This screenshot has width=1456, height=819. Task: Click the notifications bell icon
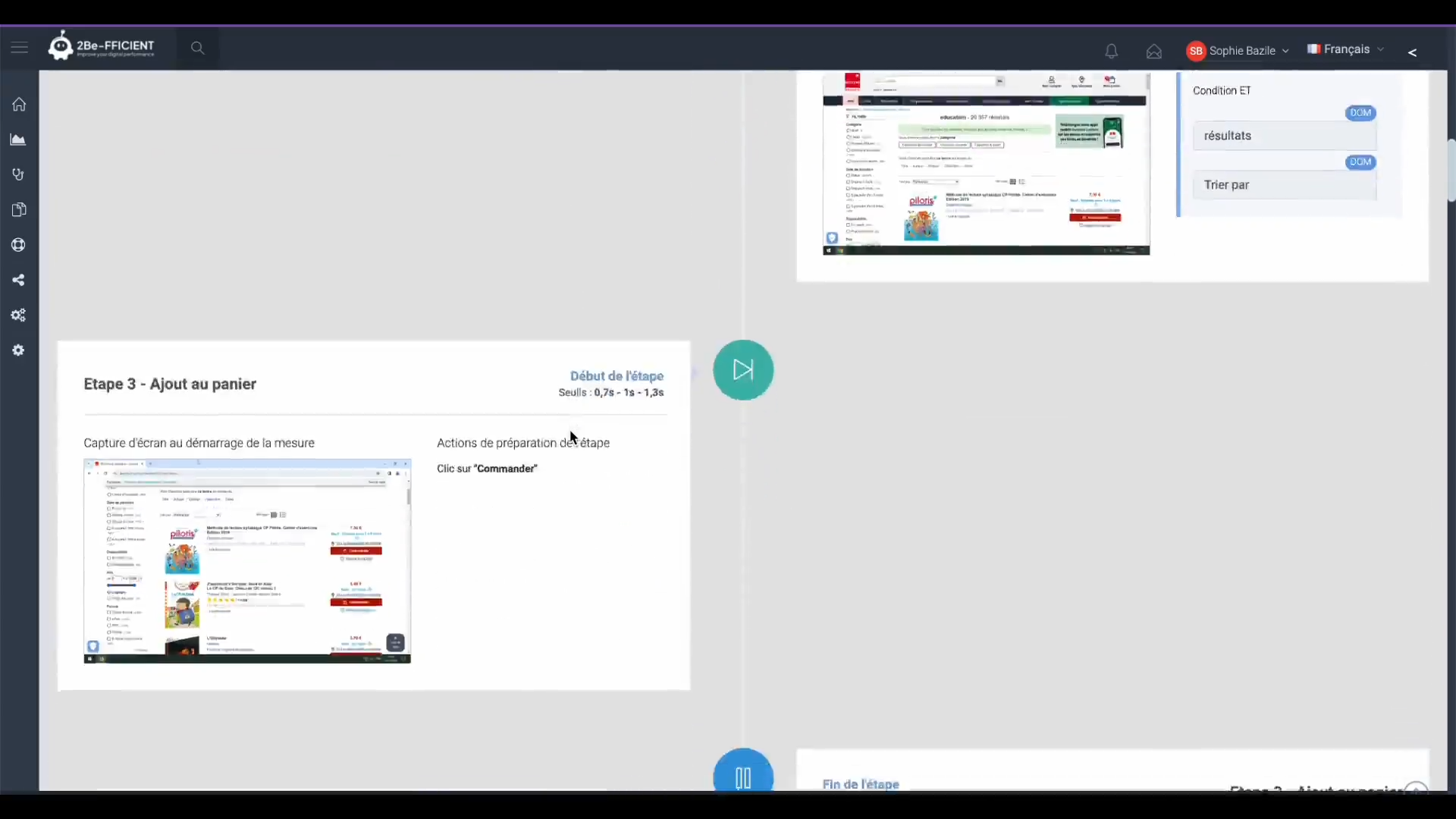click(x=1111, y=51)
